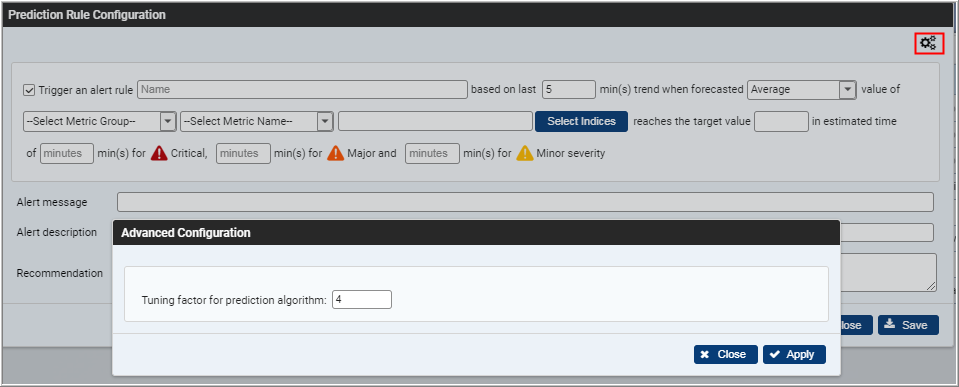
Task: Focus the alert rule Name field
Action: tap(302, 89)
